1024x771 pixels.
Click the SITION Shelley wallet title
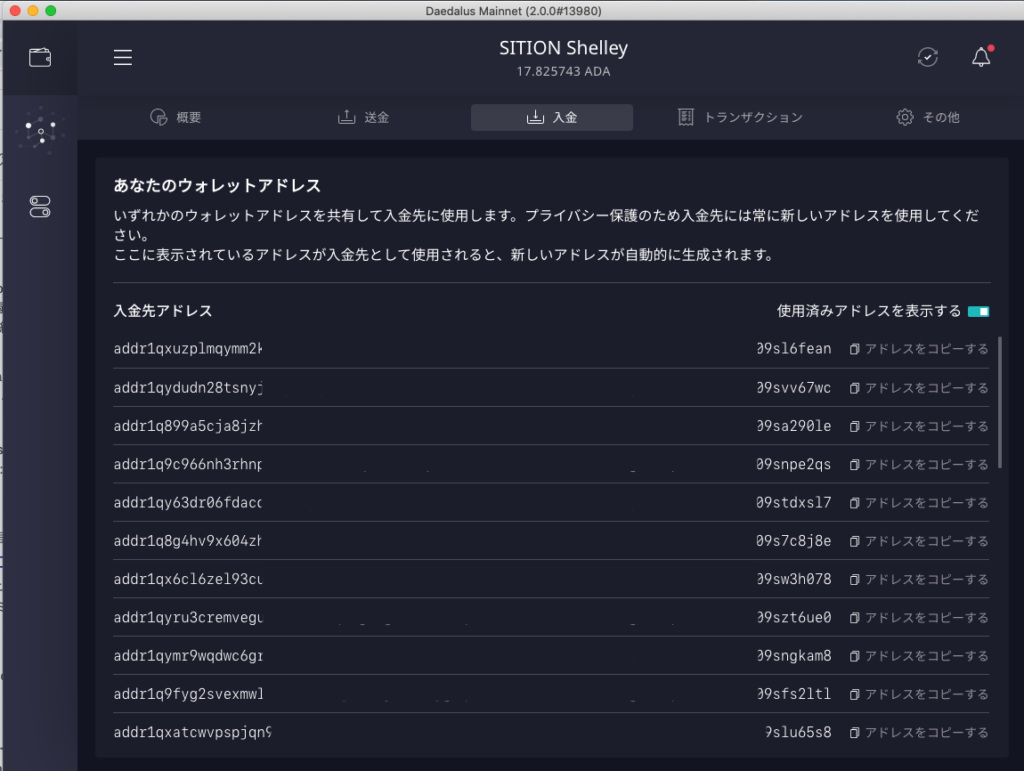click(563, 48)
